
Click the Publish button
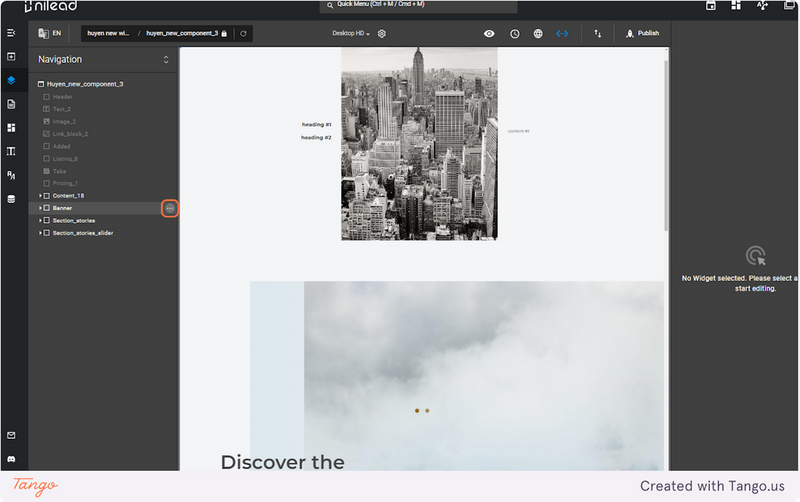tap(642, 33)
